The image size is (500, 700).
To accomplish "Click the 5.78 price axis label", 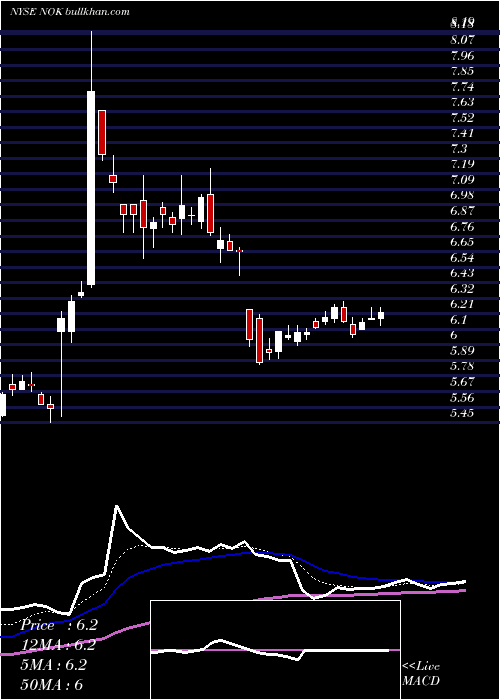I will [x=462, y=366].
